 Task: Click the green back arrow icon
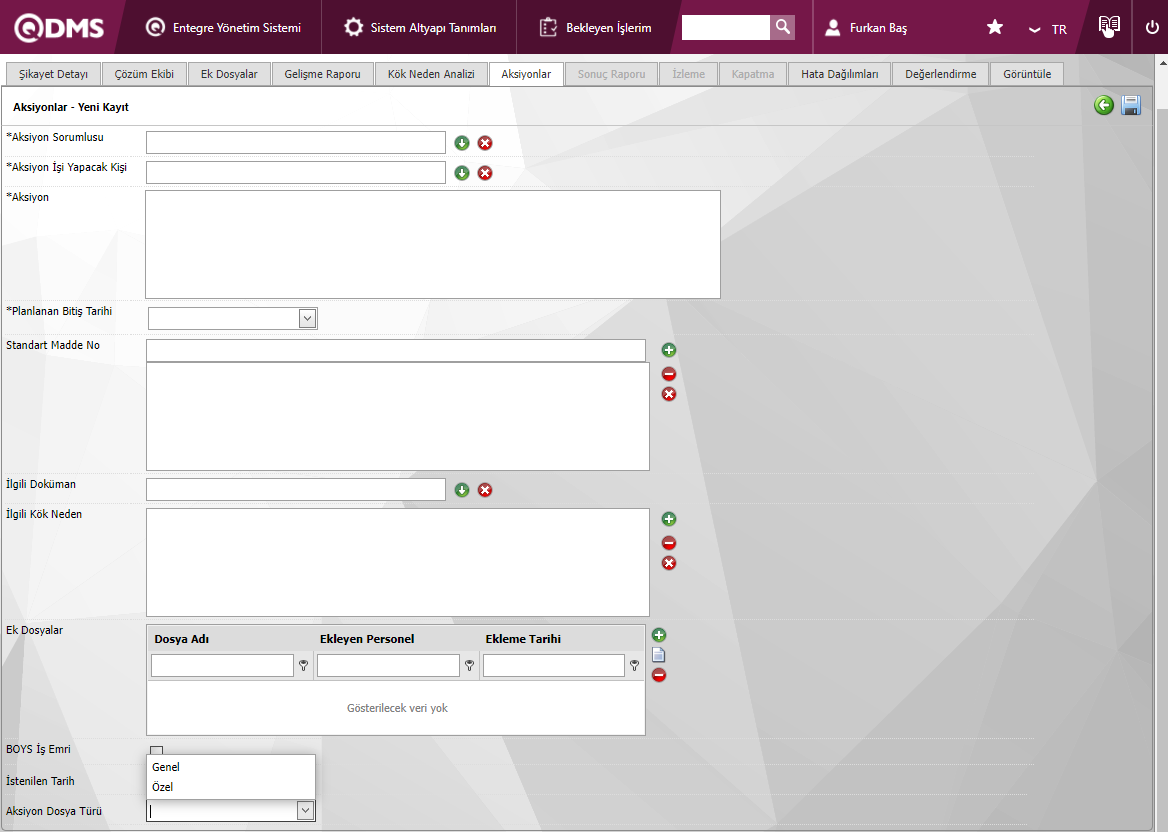(x=1104, y=105)
